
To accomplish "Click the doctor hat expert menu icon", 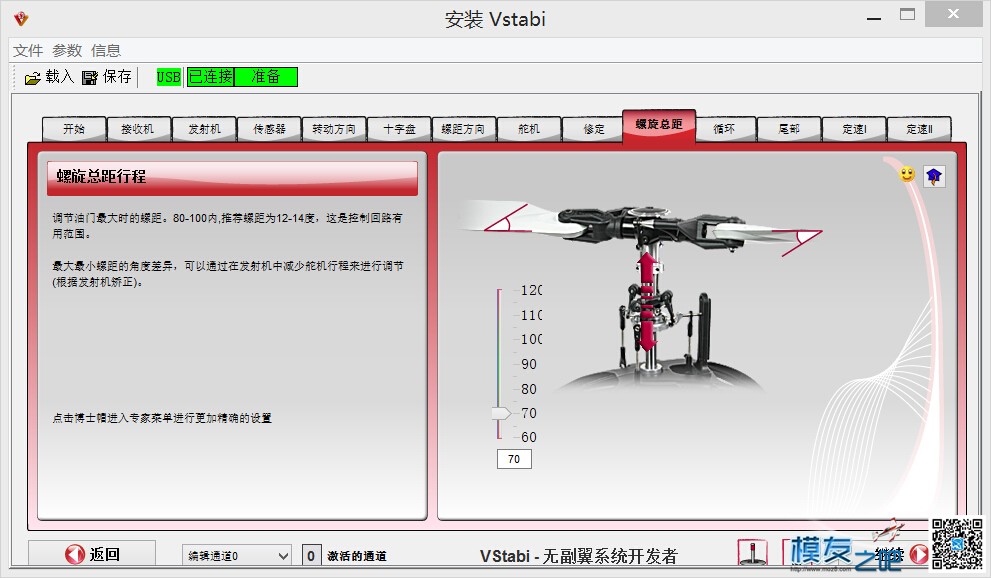I will (934, 176).
